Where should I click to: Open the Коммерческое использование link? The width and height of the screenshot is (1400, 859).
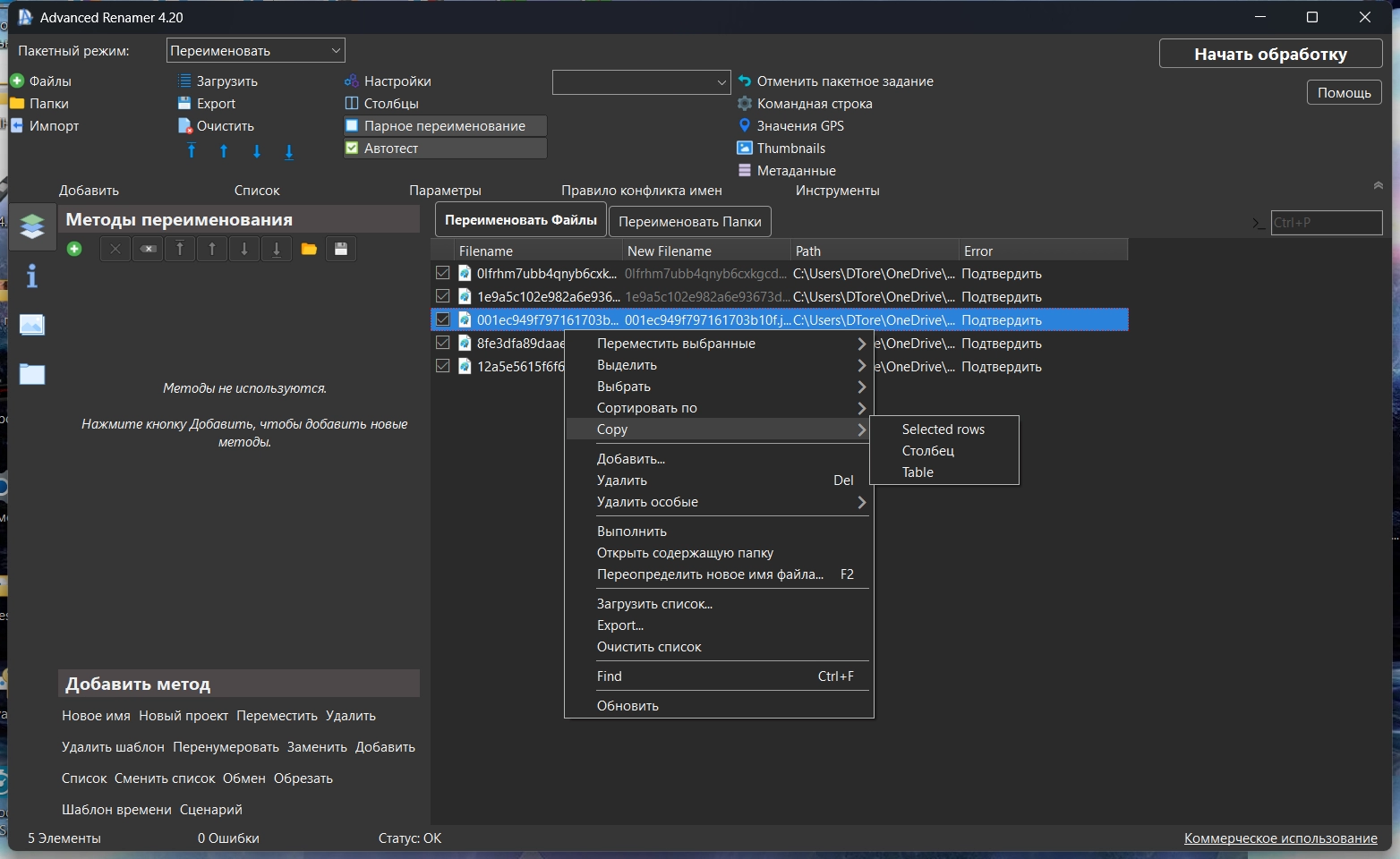[1280, 838]
